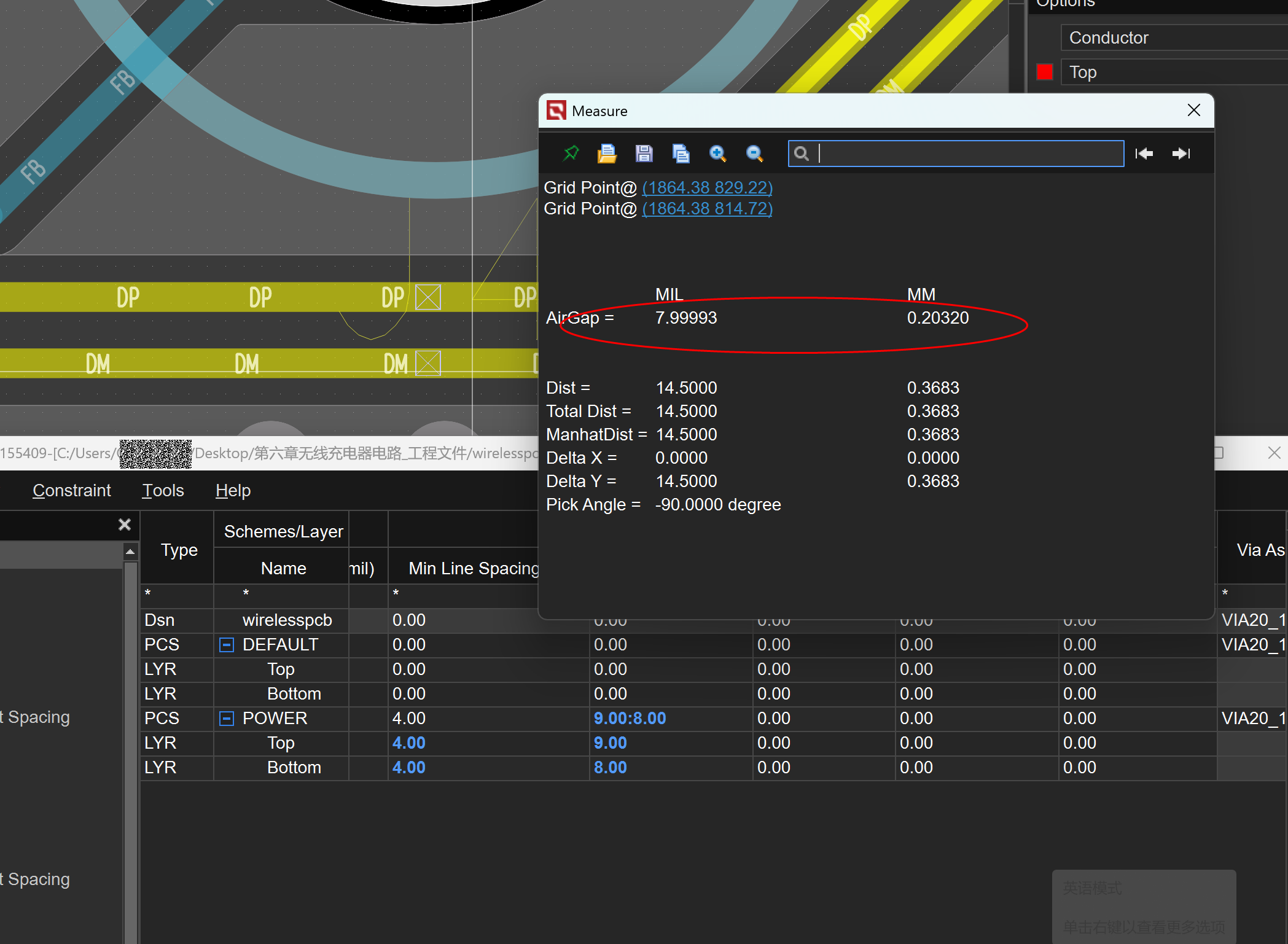Jump to next search match arrow

pyautogui.click(x=1181, y=154)
